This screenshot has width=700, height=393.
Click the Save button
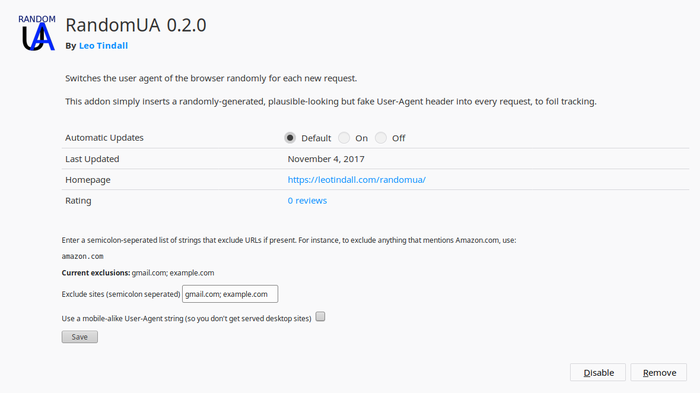79,337
